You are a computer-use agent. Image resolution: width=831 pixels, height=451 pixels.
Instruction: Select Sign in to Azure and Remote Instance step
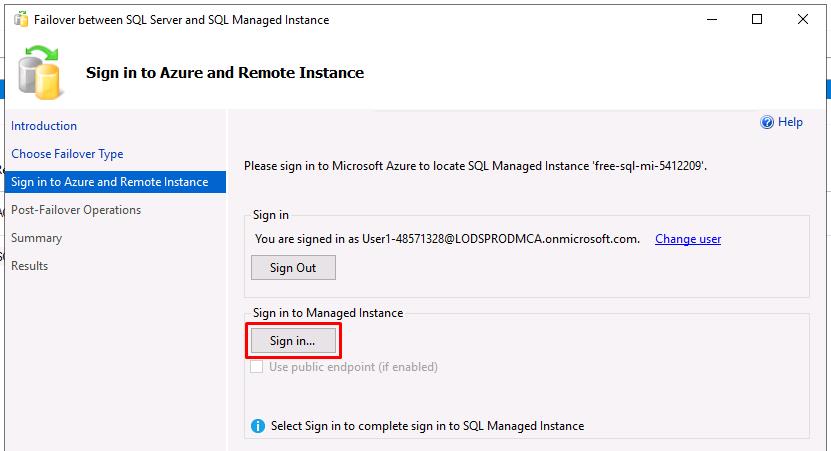coord(115,182)
